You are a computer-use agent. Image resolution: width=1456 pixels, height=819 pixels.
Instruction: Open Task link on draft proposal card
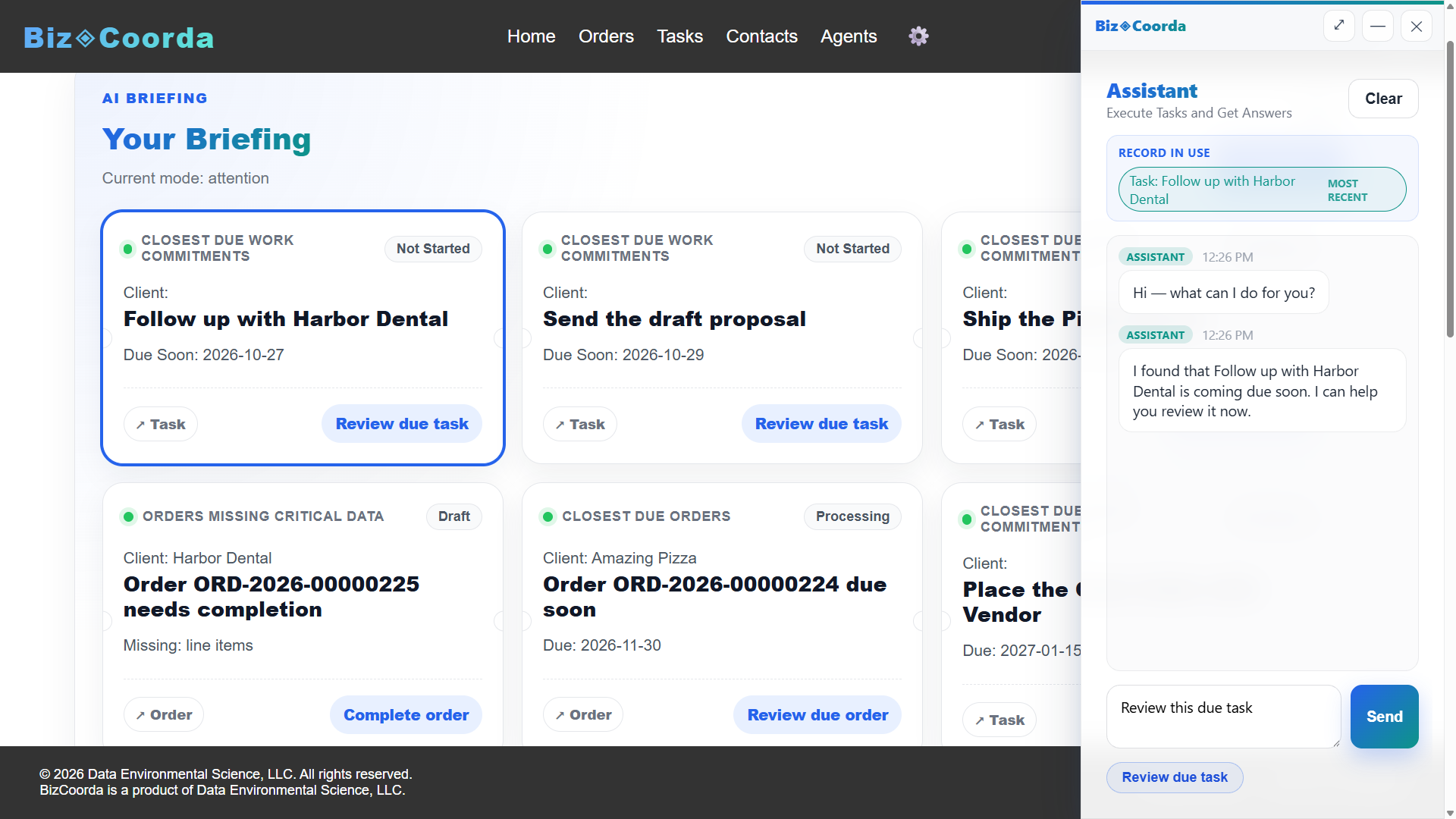coord(580,424)
